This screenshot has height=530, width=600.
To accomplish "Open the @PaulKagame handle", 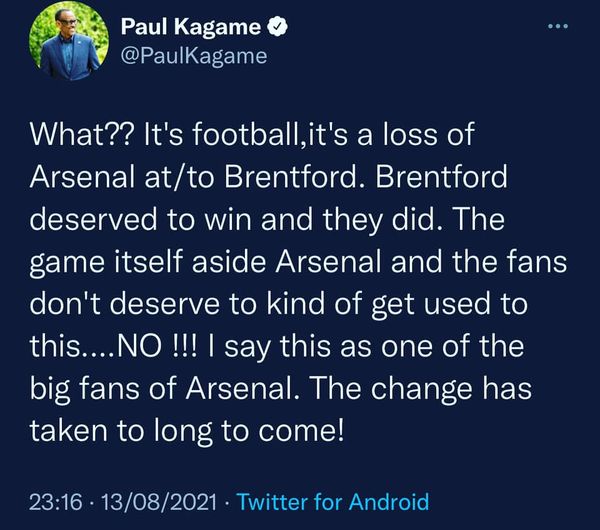I will point(193,56).
